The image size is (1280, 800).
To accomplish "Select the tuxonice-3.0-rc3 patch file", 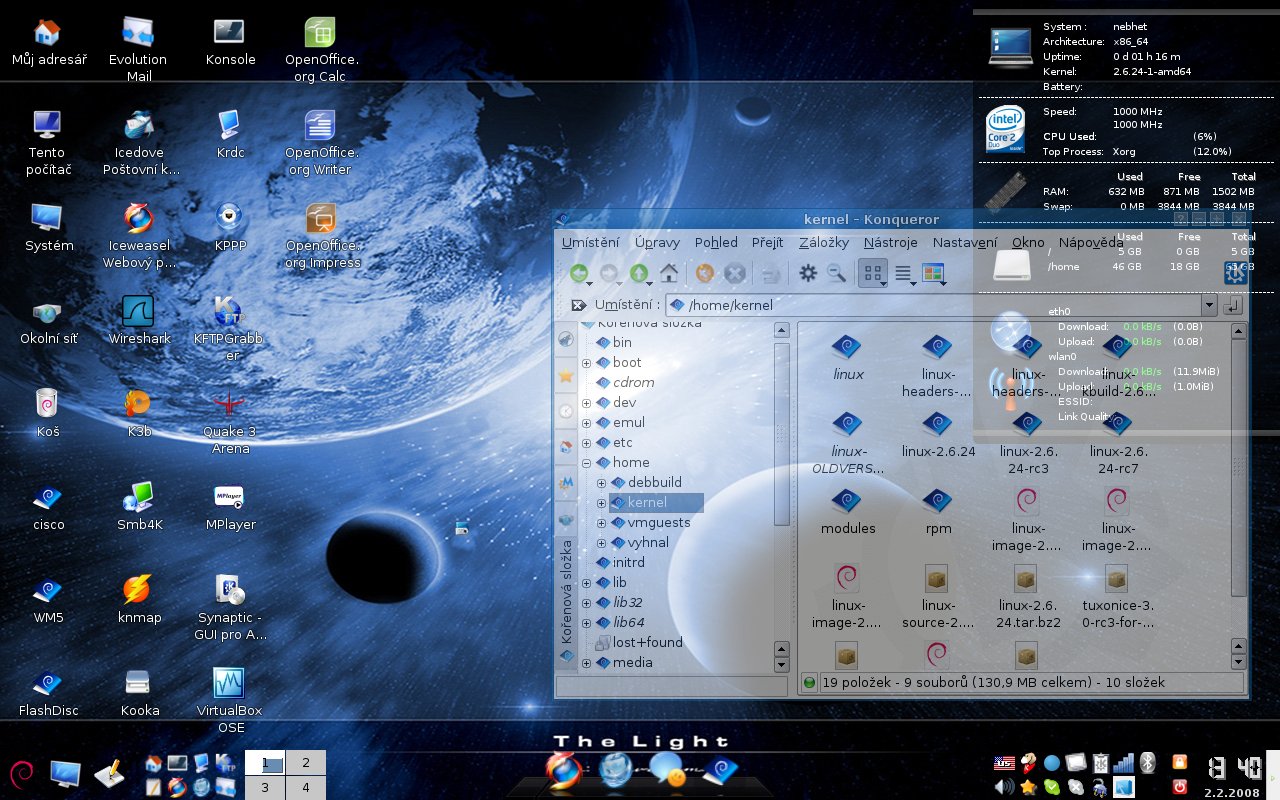I will tap(1117, 598).
